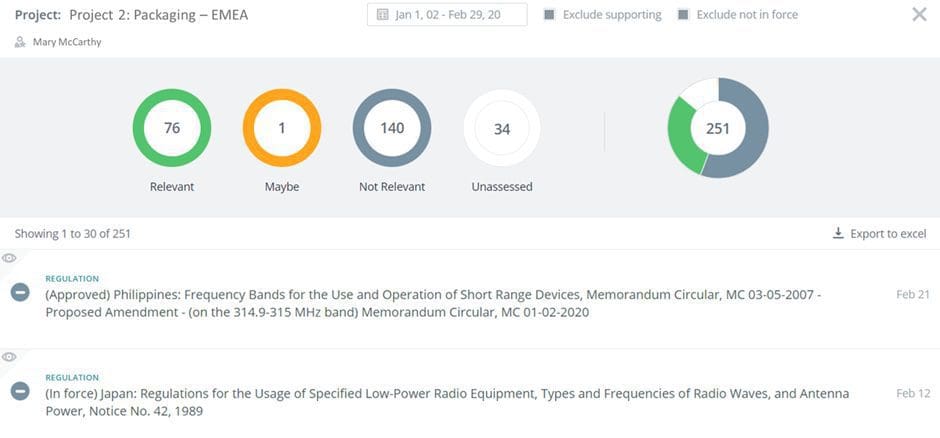Click the 251 total donut chart
940x438 pixels.
(718, 128)
